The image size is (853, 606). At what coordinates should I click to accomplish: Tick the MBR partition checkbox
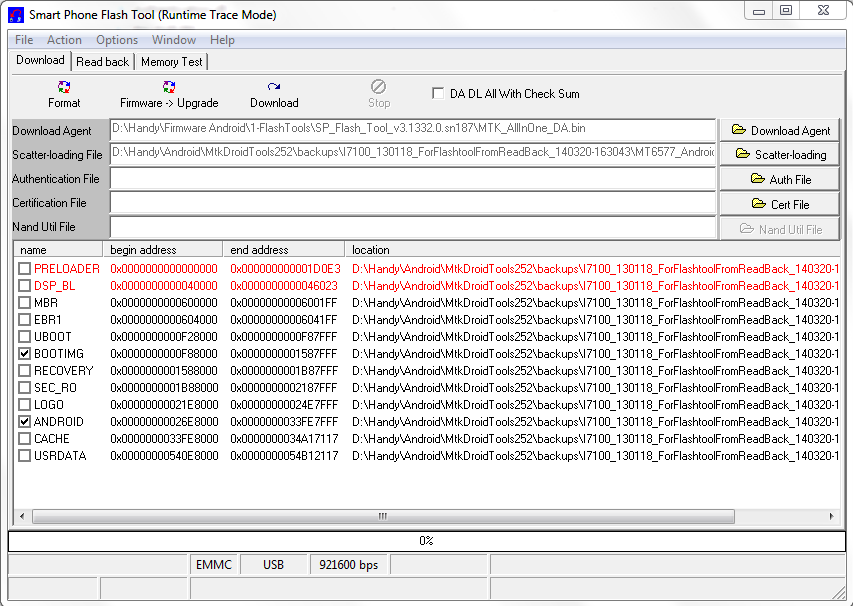(24, 302)
